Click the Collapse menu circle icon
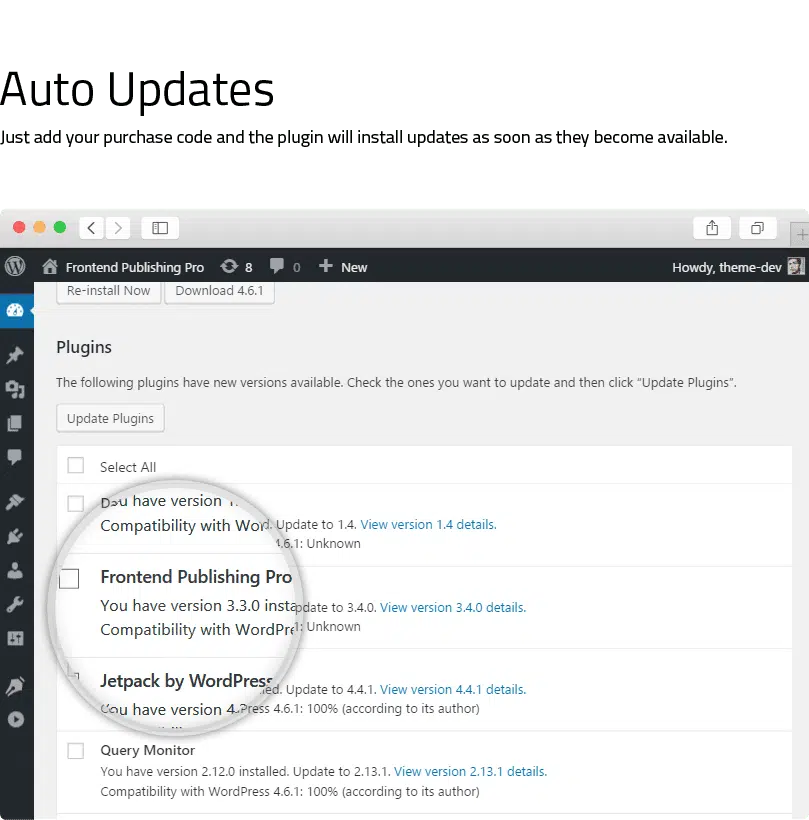 [16, 720]
